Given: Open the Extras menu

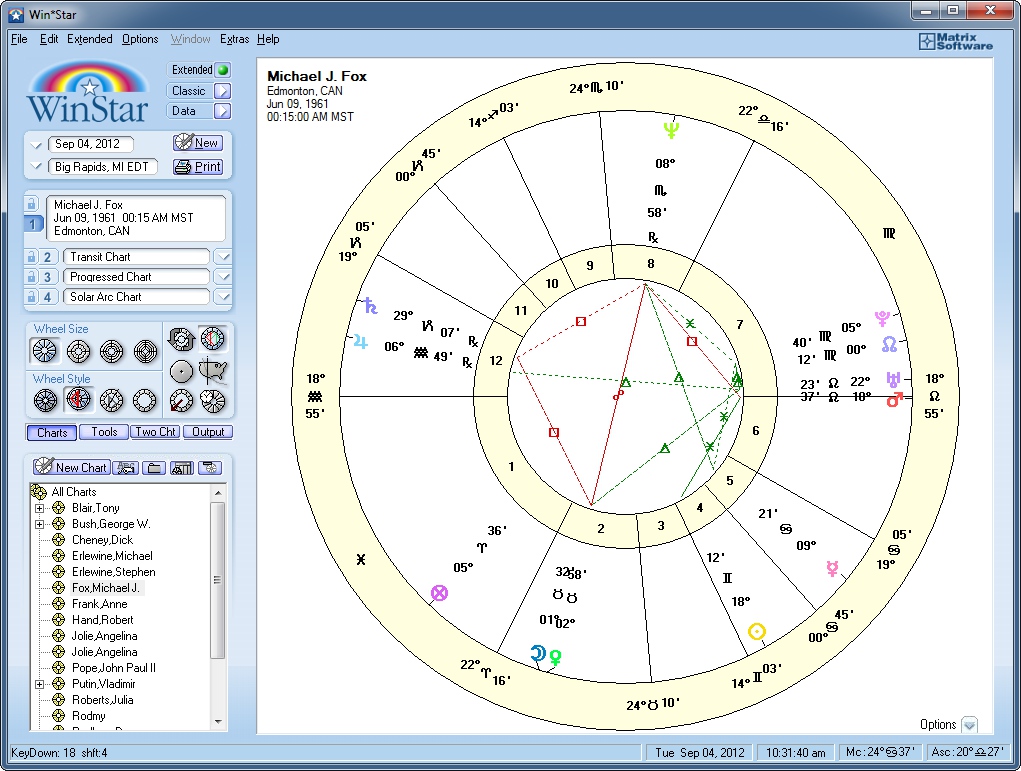Looking at the screenshot, I should pos(234,39).
